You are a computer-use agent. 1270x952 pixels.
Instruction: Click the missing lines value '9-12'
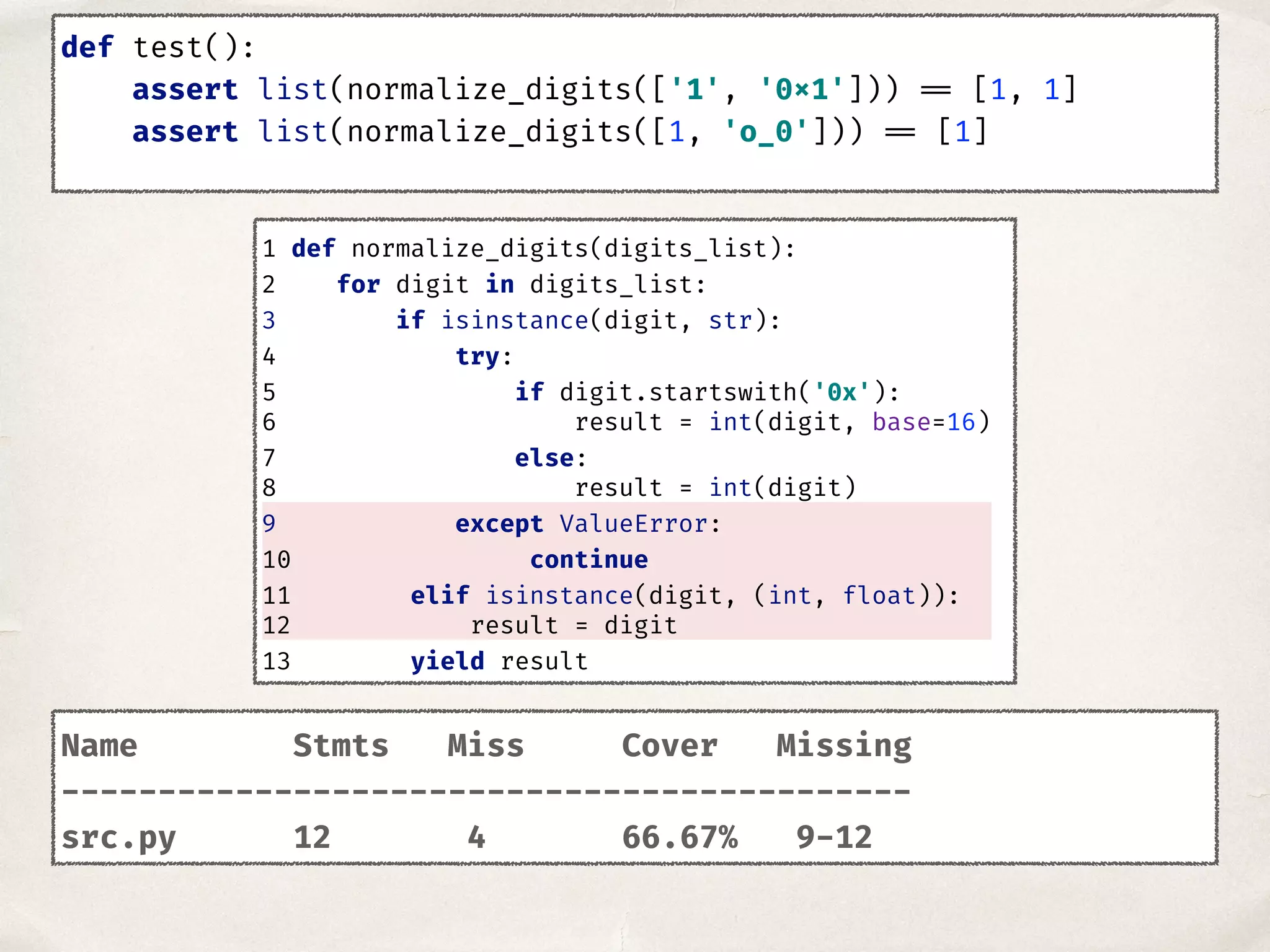click(835, 837)
